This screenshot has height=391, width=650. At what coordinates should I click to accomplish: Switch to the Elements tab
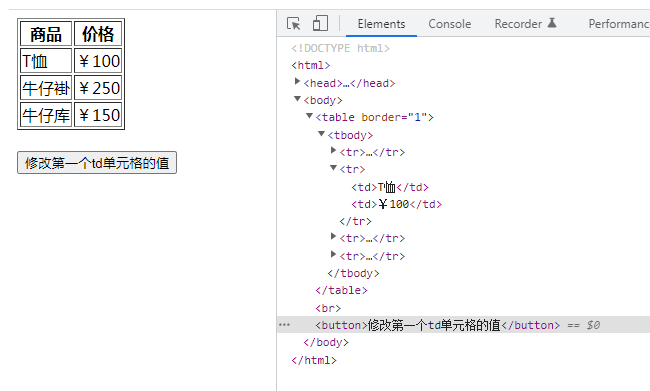(381, 24)
